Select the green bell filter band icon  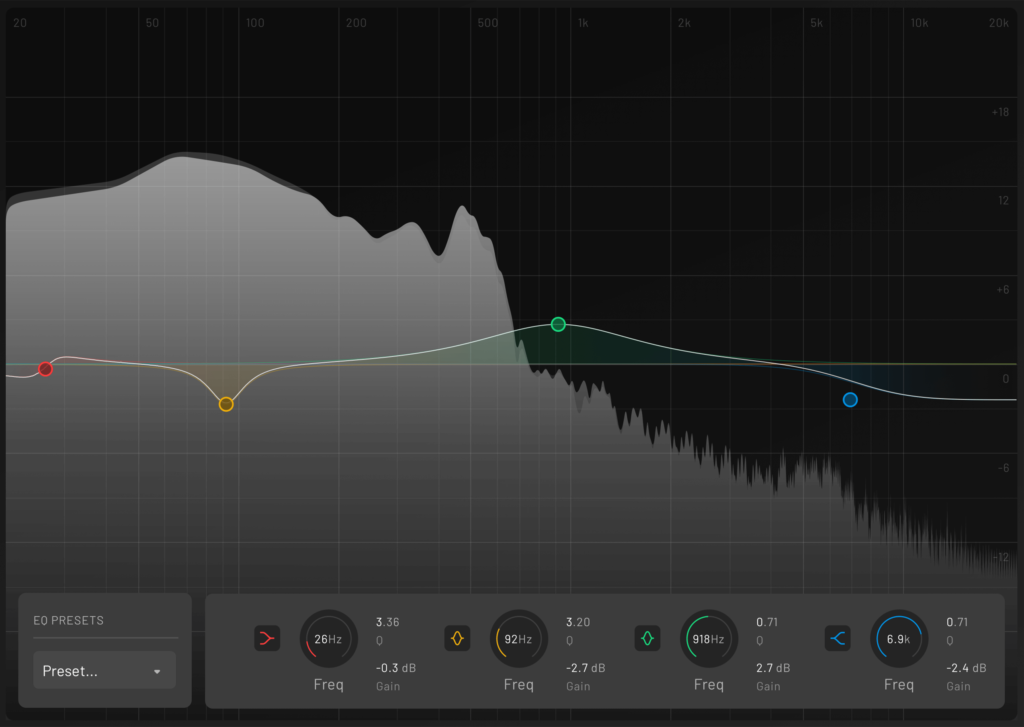point(647,638)
